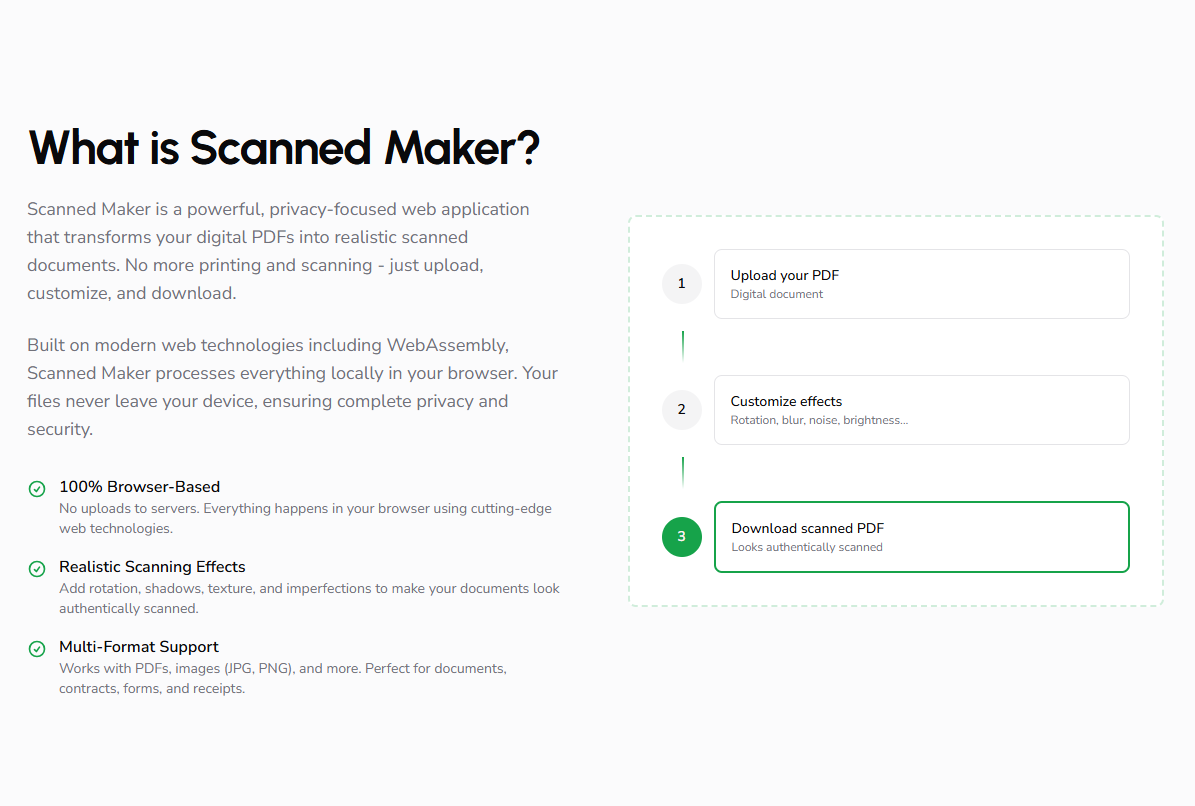This screenshot has width=1195, height=806.
Task: Select the step 1 number circle
Action: click(x=682, y=284)
